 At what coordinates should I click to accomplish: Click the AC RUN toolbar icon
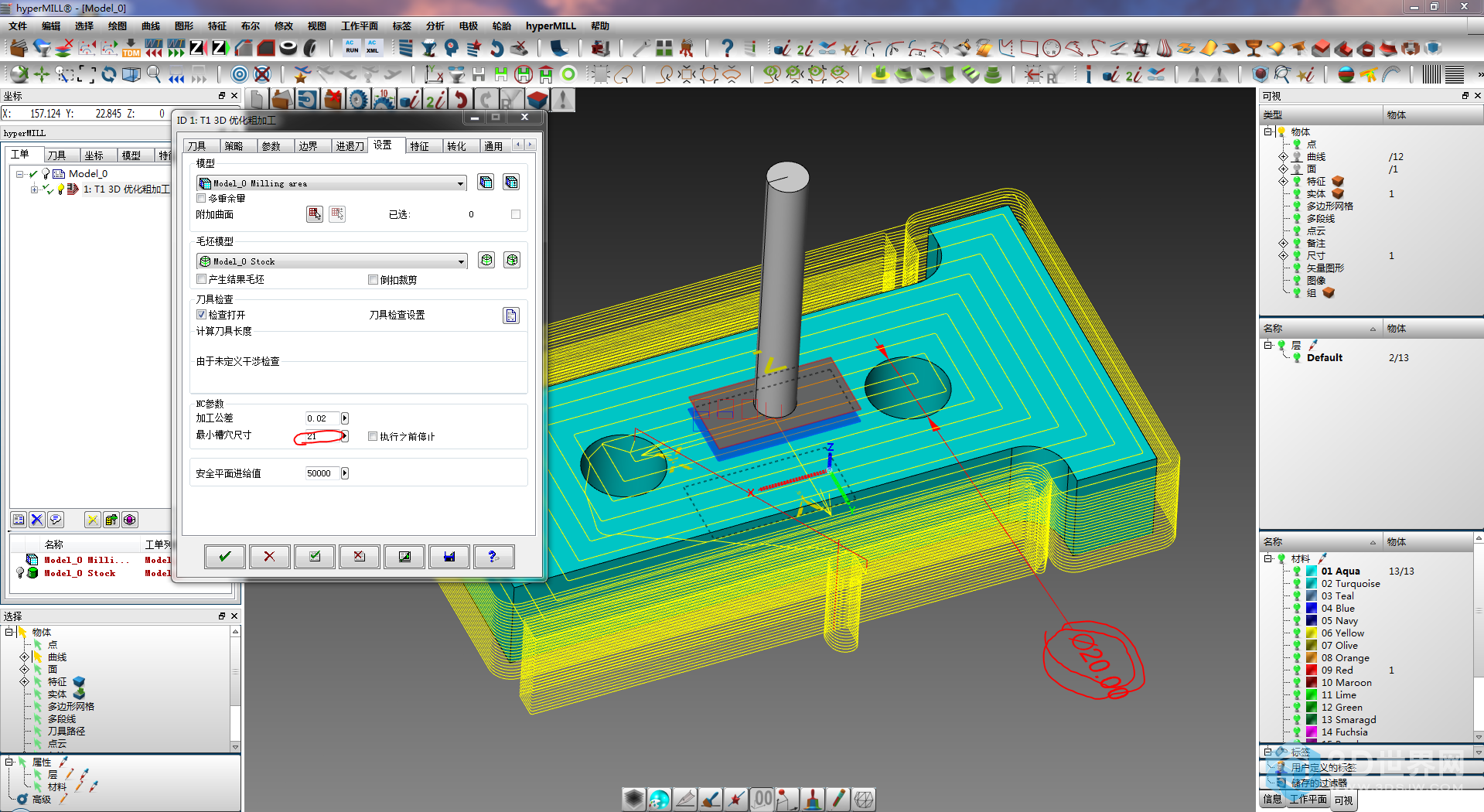coord(352,48)
